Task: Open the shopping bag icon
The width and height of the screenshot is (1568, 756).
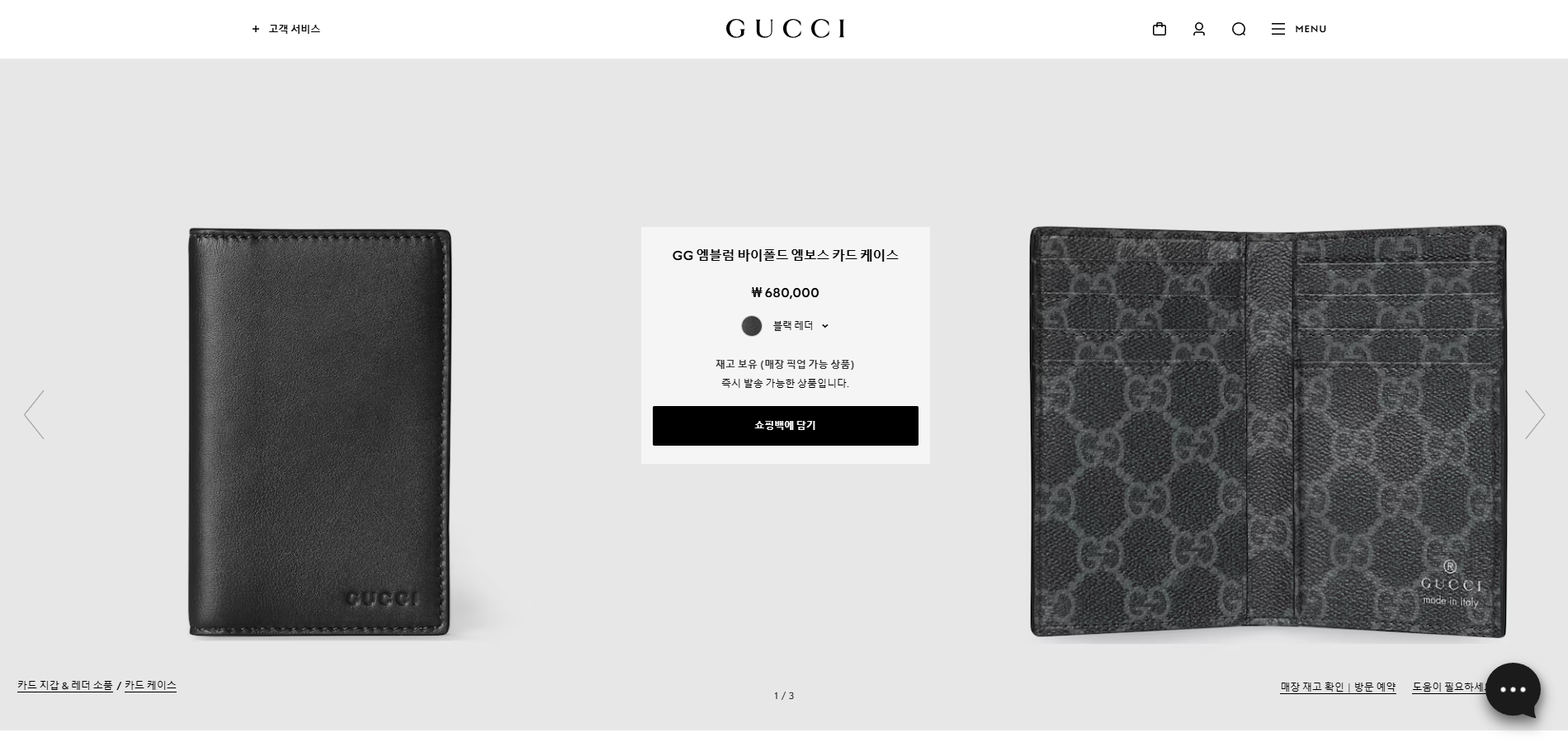Action: (1159, 29)
